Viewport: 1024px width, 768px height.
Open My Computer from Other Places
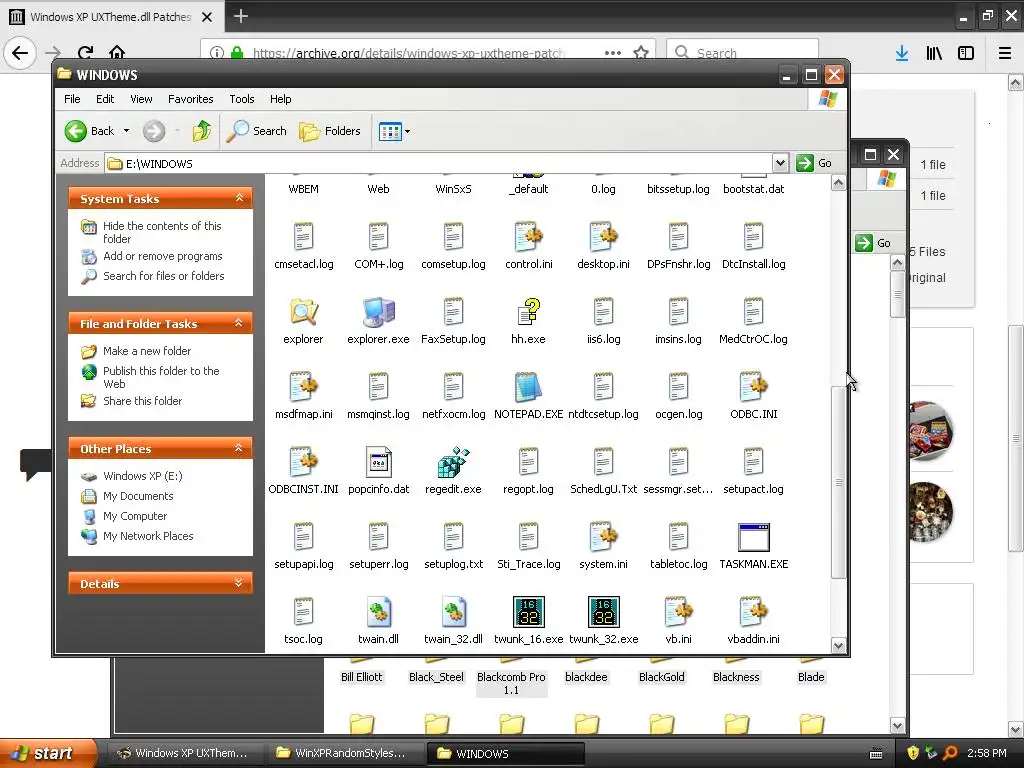coord(135,516)
